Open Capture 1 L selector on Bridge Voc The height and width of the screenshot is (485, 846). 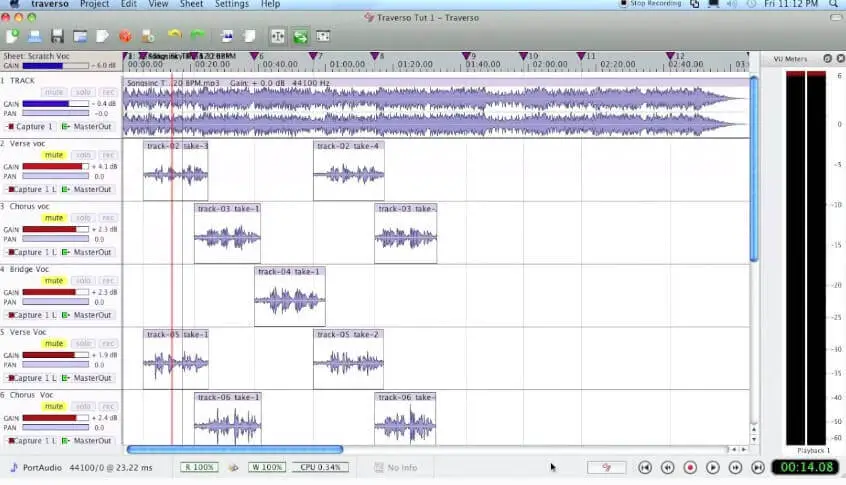(x=32, y=316)
